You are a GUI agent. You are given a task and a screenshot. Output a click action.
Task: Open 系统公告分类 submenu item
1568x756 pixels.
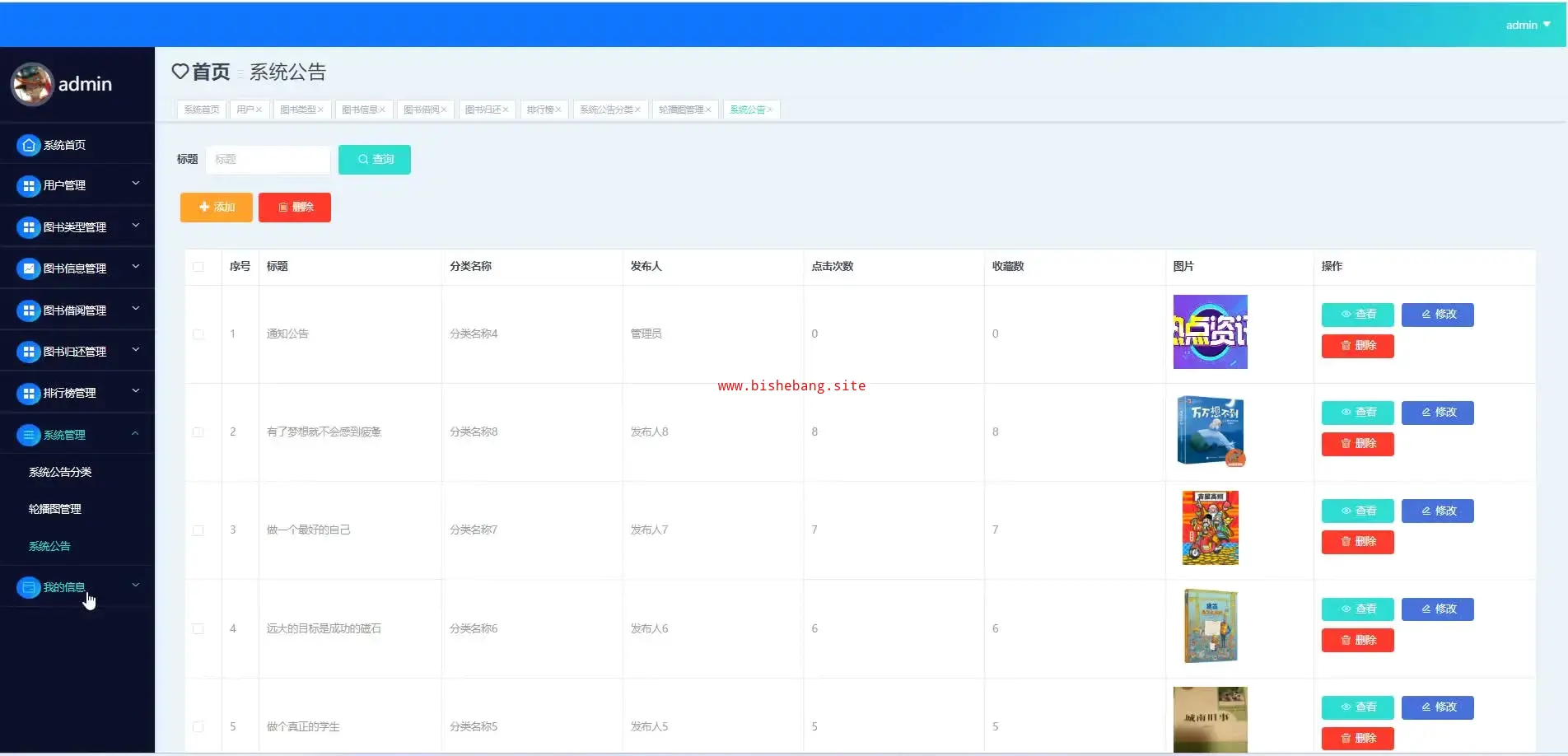[60, 472]
